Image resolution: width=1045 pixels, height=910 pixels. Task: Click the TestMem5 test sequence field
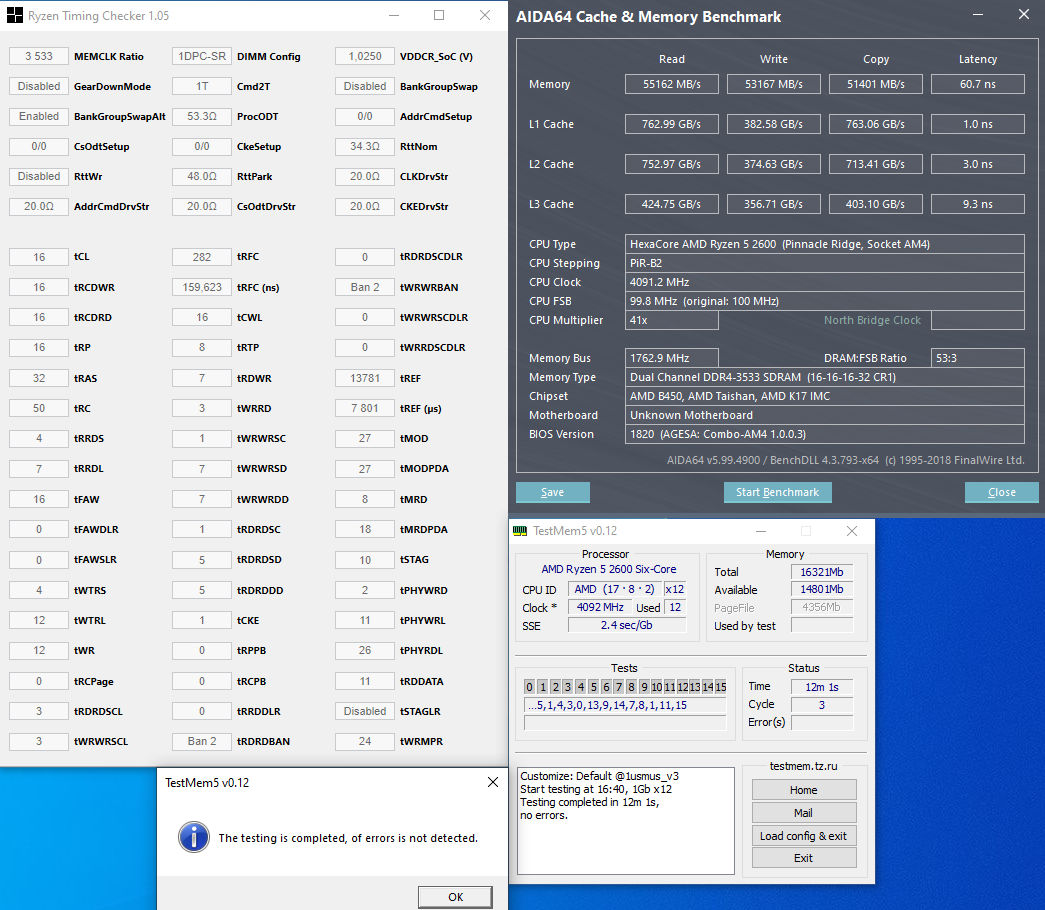pyautogui.click(x=625, y=705)
